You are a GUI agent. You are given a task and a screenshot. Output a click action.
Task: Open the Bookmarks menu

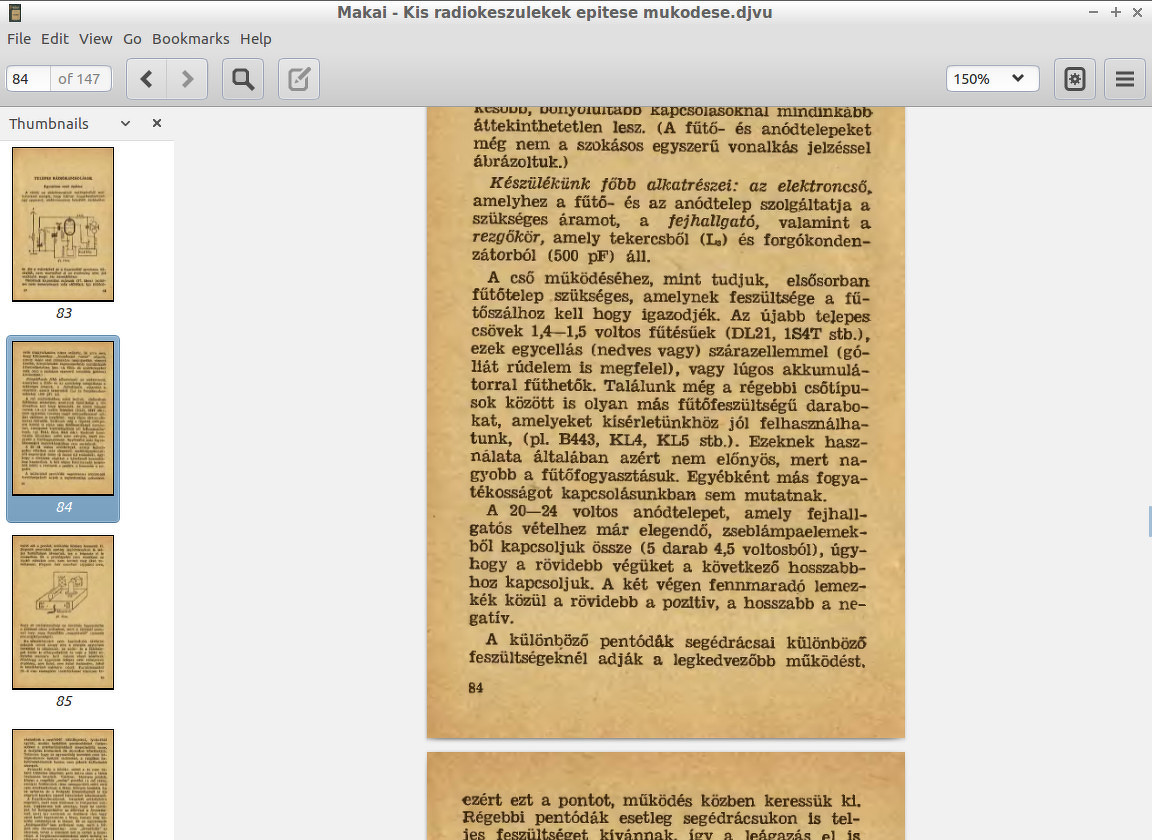190,39
